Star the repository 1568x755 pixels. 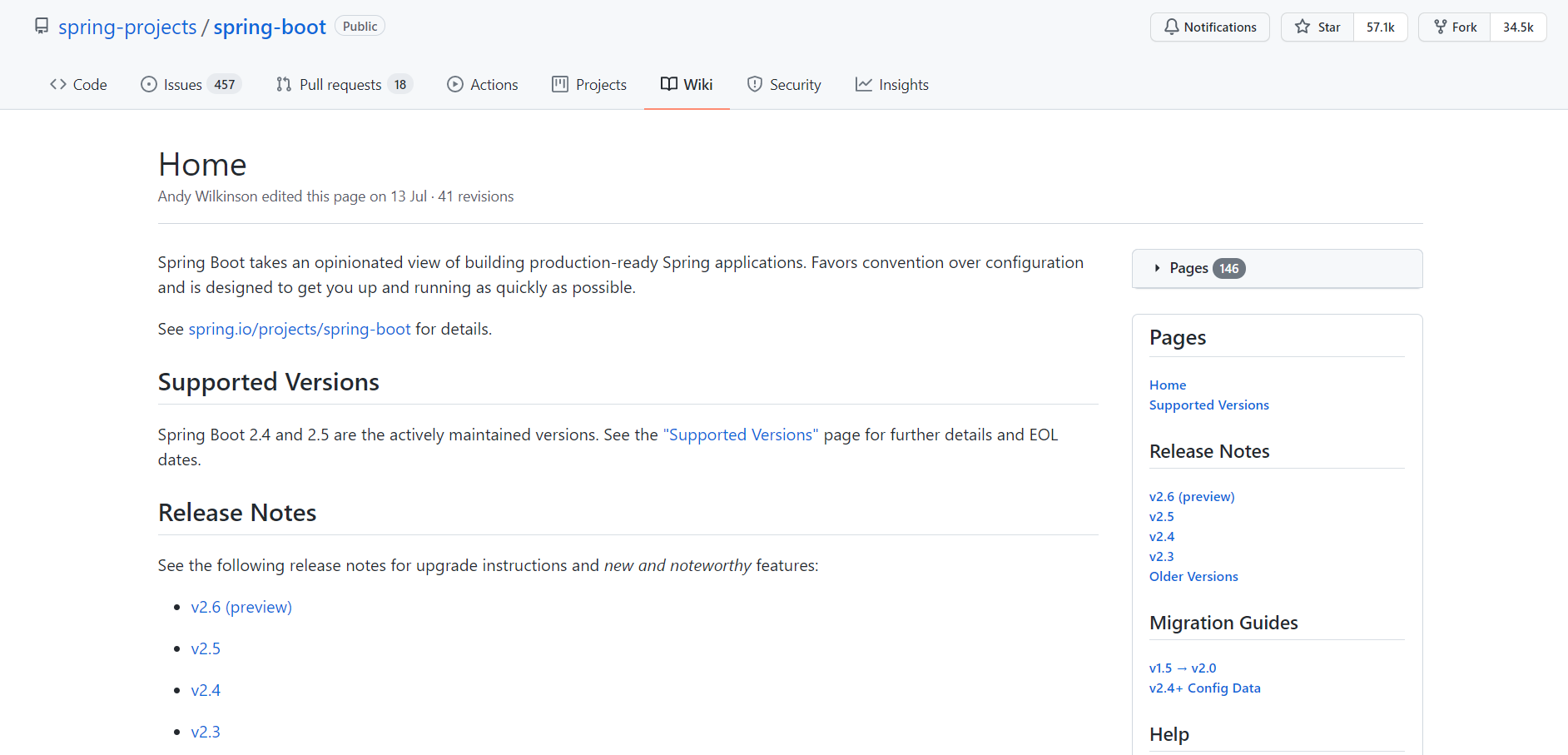[1317, 27]
